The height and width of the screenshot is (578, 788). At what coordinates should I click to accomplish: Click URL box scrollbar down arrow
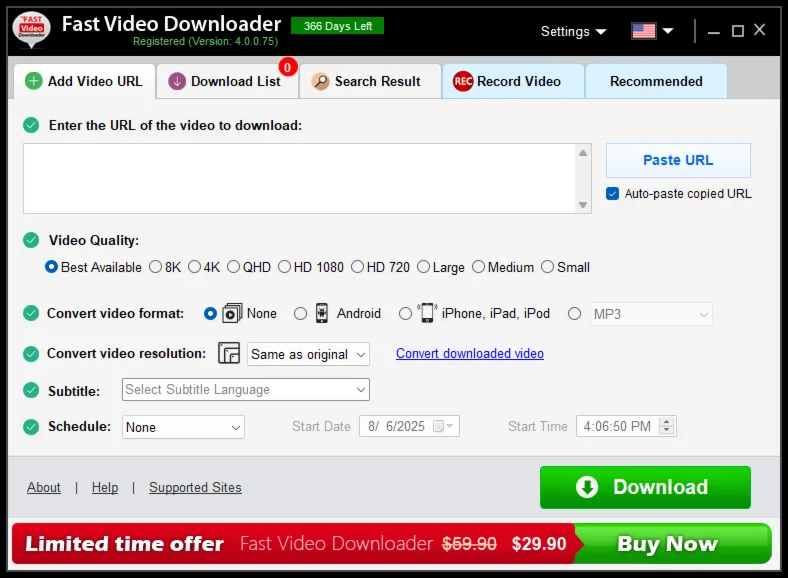583,205
